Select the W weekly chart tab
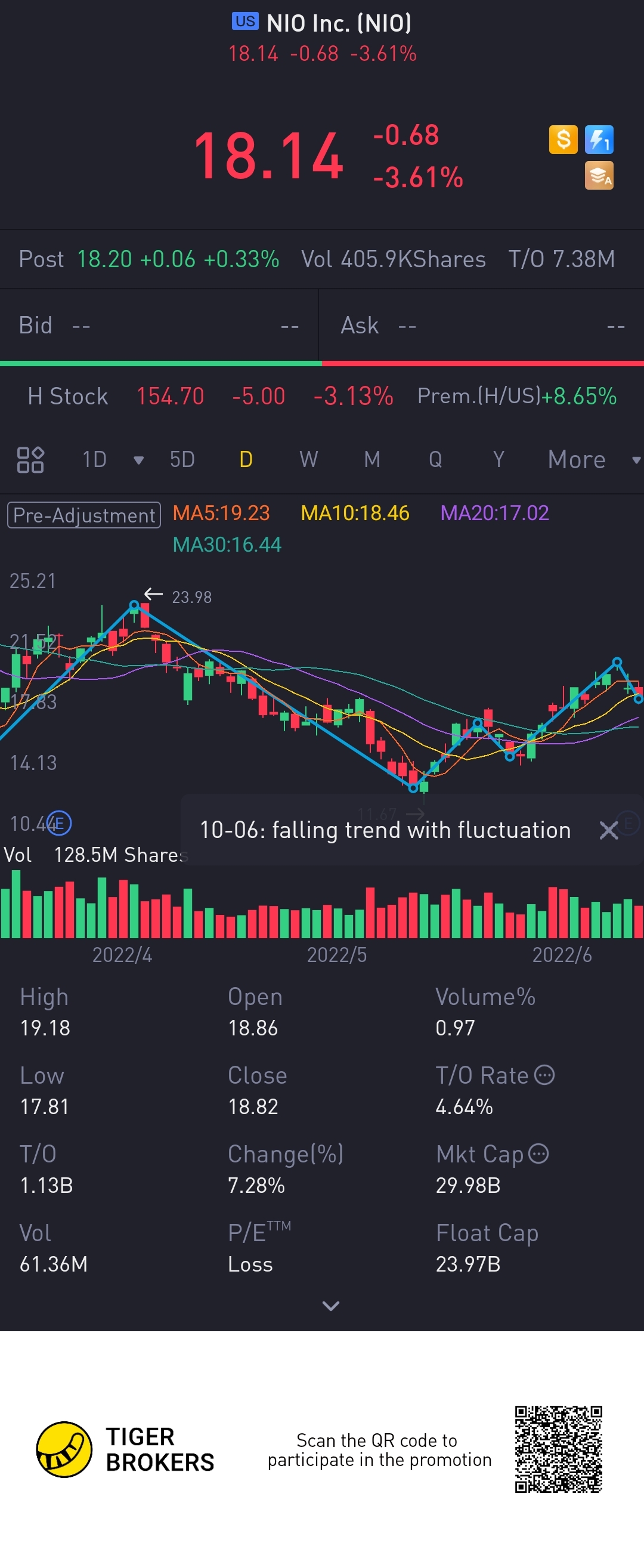The image size is (644, 1568). (x=309, y=460)
